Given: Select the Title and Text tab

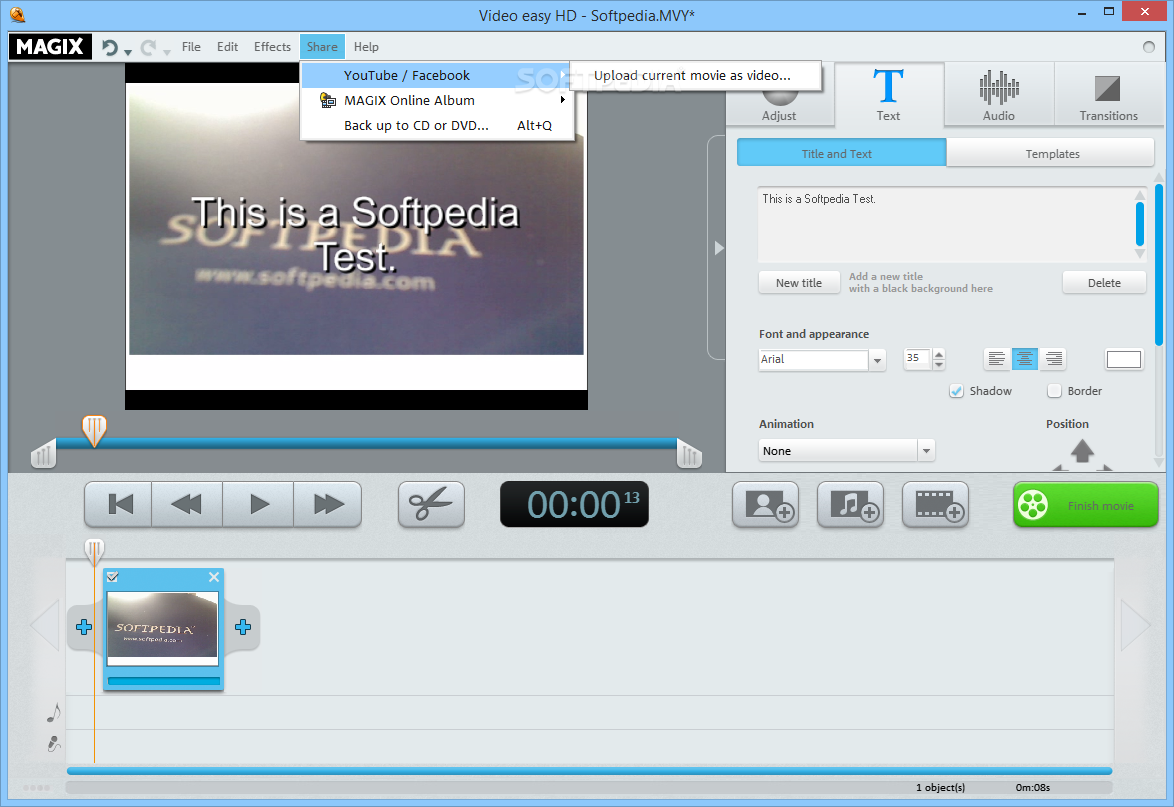Looking at the screenshot, I should pos(842,153).
